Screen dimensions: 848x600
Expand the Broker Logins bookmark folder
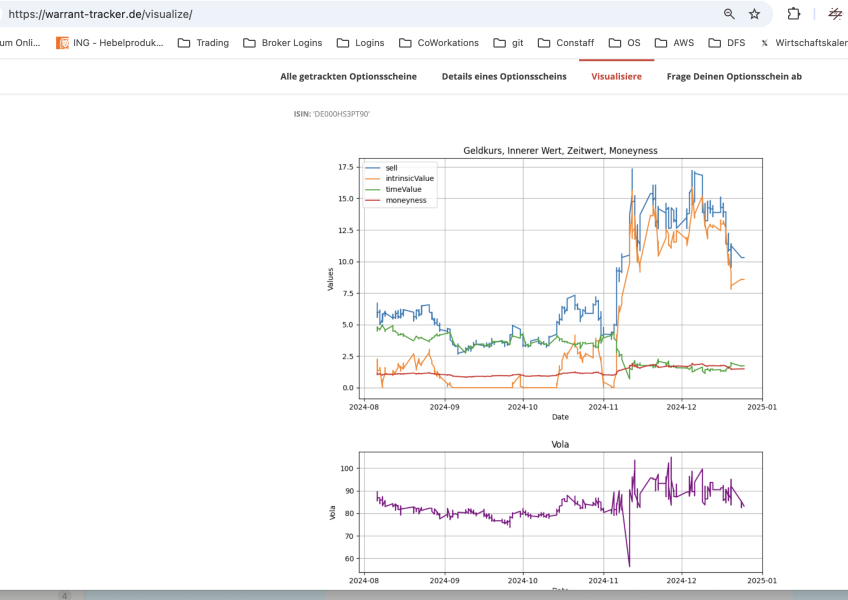[283, 43]
